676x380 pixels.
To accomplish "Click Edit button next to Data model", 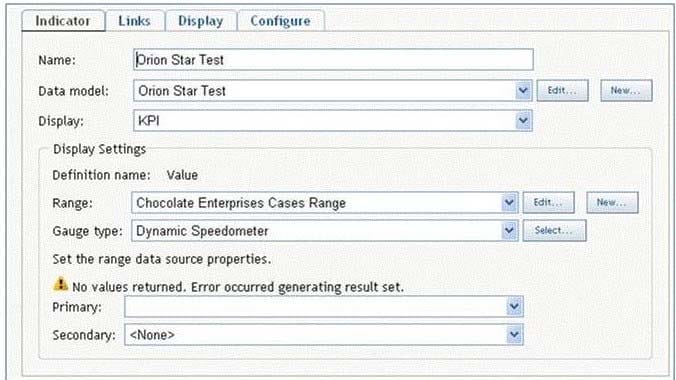I will (562, 91).
